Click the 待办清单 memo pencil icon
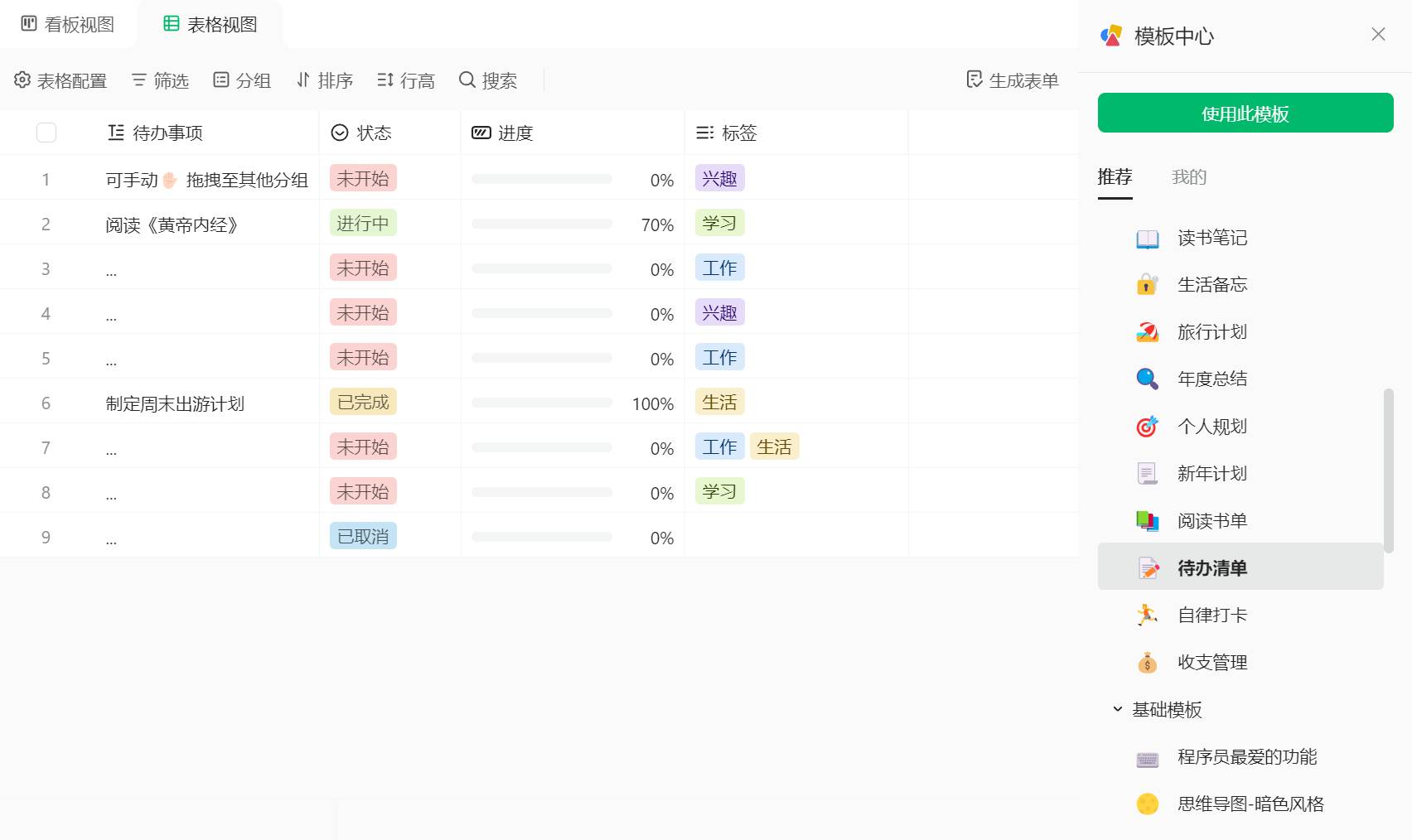Image resolution: width=1412 pixels, height=840 pixels. pyautogui.click(x=1148, y=568)
